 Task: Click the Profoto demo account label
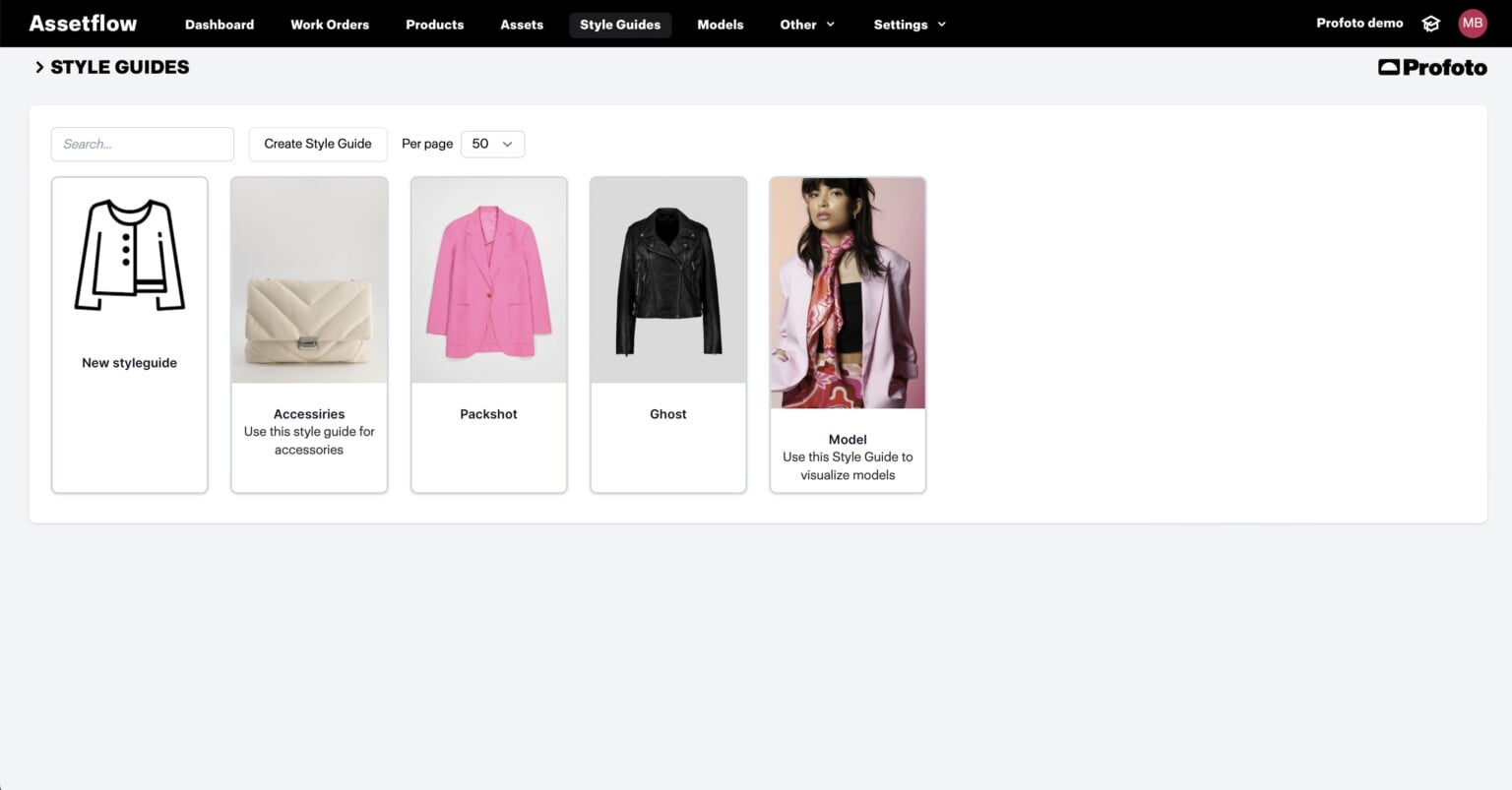(x=1359, y=24)
